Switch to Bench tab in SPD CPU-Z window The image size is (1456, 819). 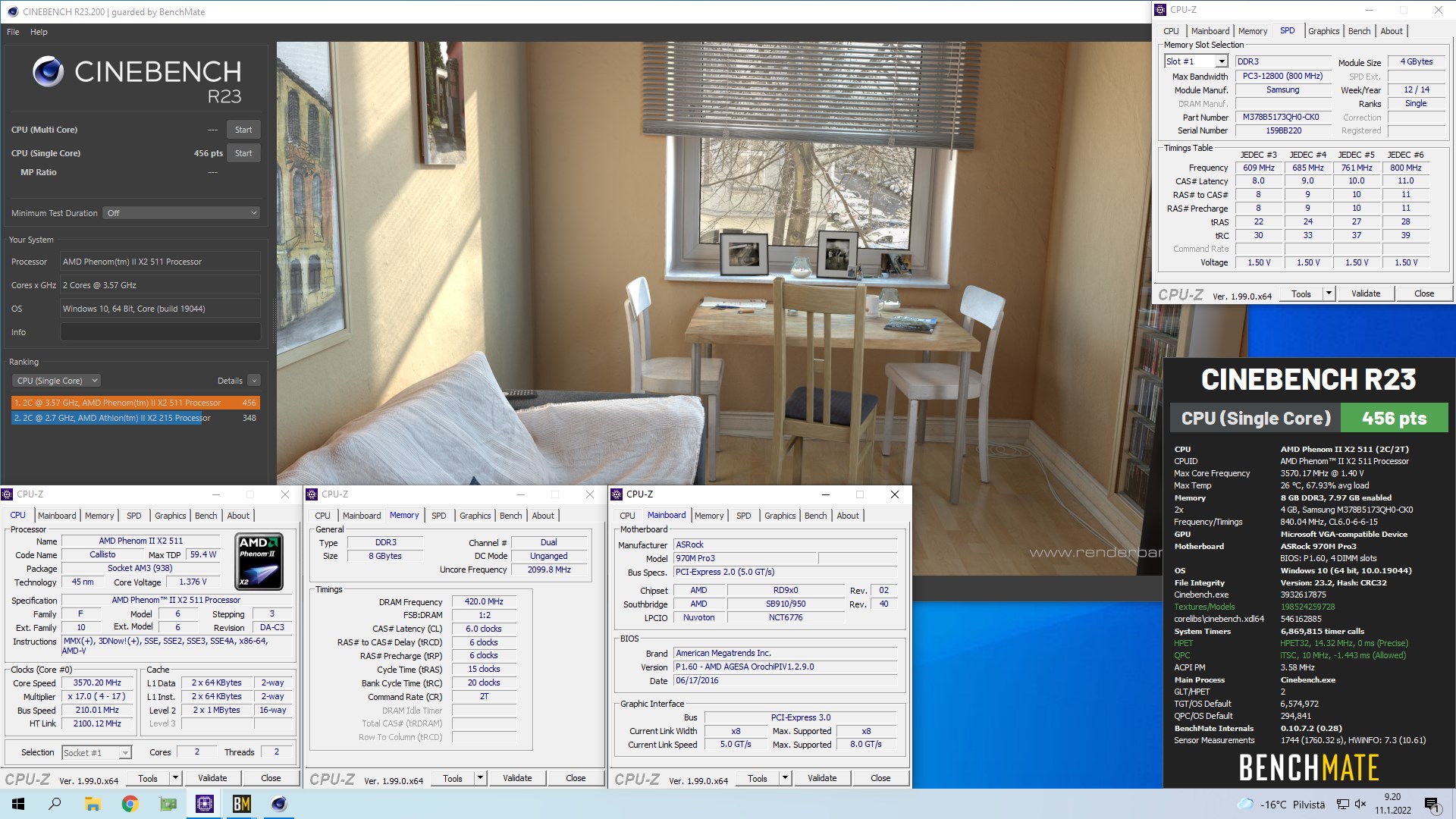coord(1359,31)
